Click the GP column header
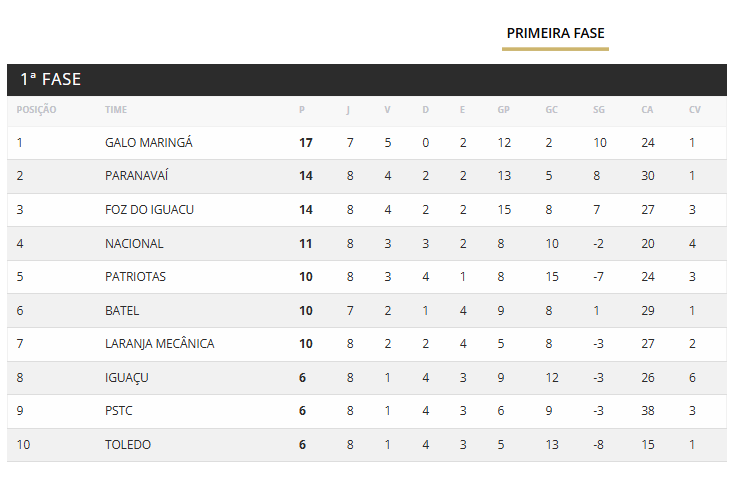Image resolution: width=742 pixels, height=481 pixels. coord(503,110)
